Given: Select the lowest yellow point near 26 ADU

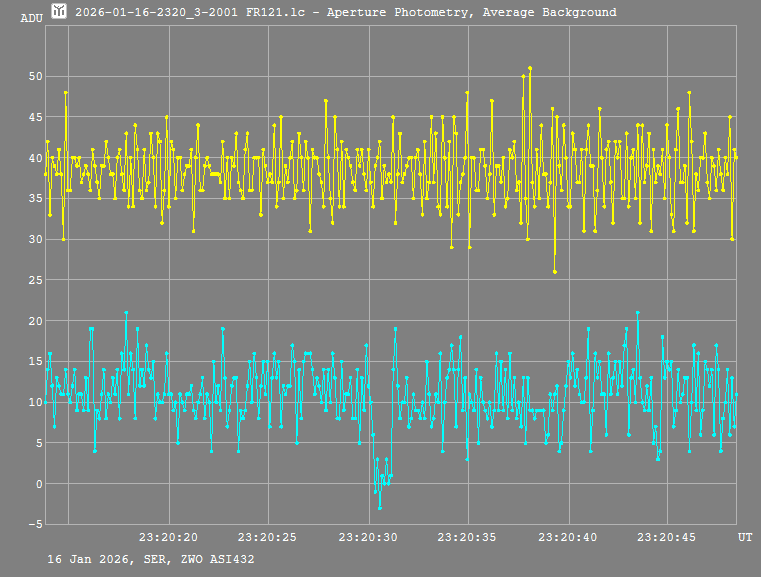Looking at the screenshot, I should pyautogui.click(x=555, y=272).
